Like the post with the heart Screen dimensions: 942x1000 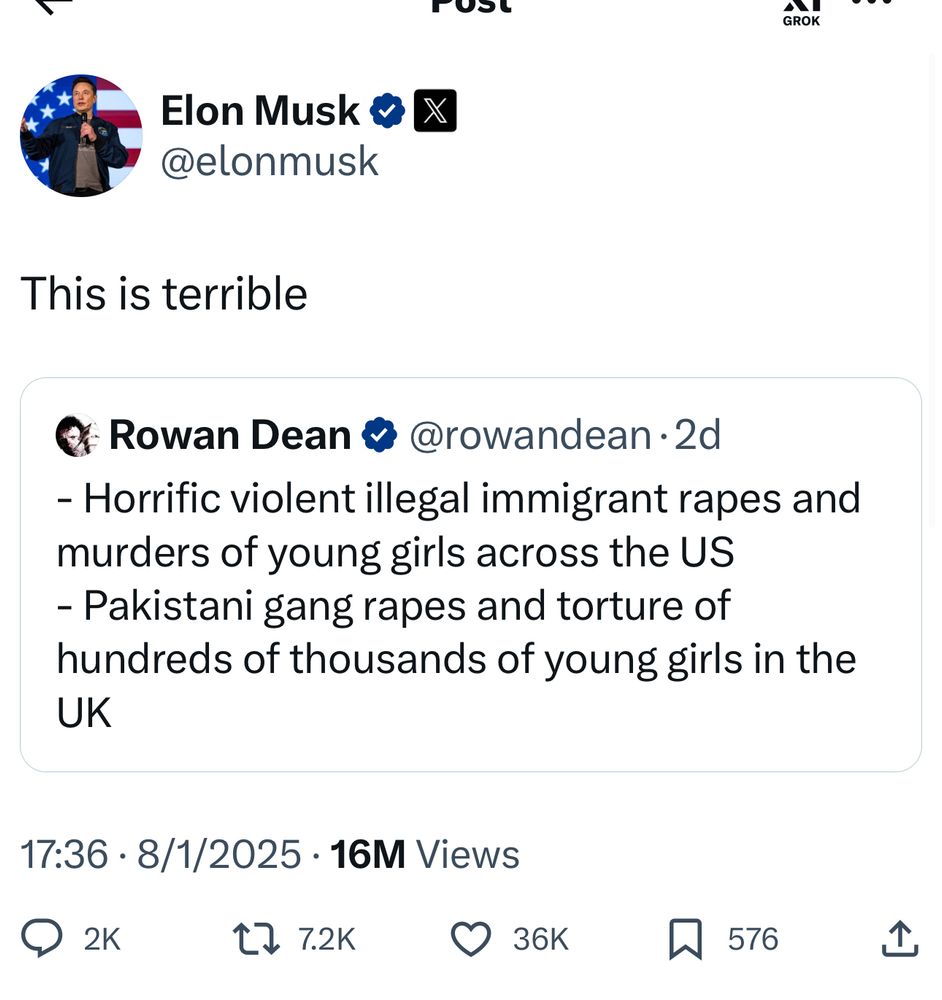[471, 939]
